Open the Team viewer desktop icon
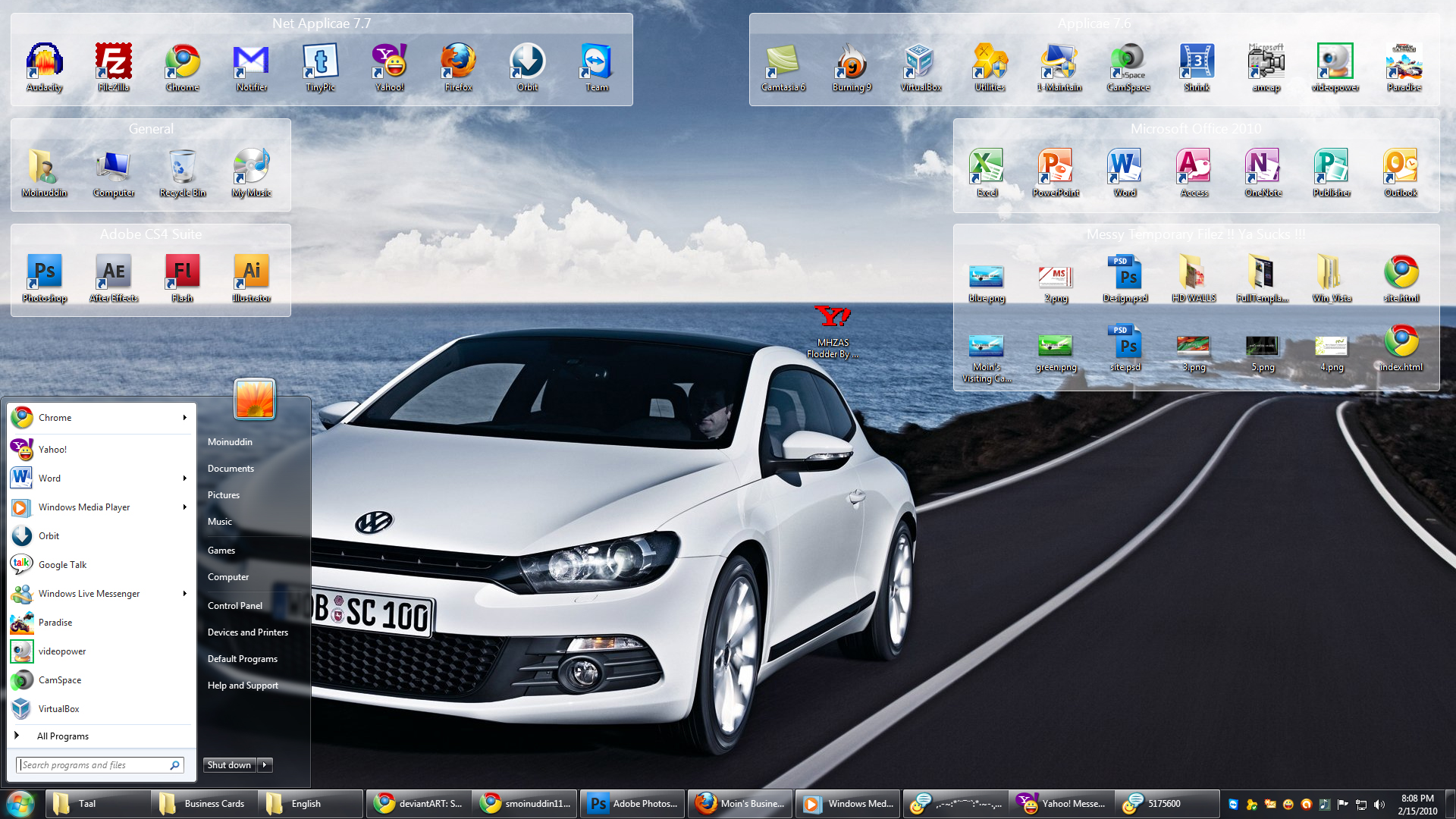 596,67
